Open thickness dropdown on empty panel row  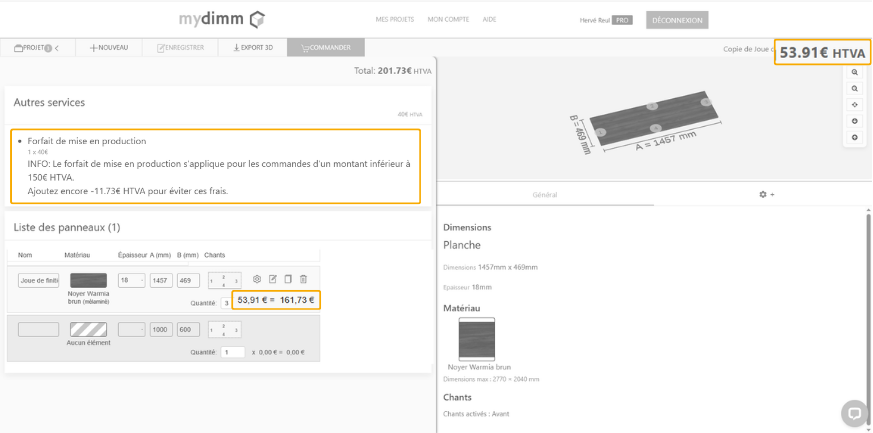pyautogui.click(x=131, y=330)
